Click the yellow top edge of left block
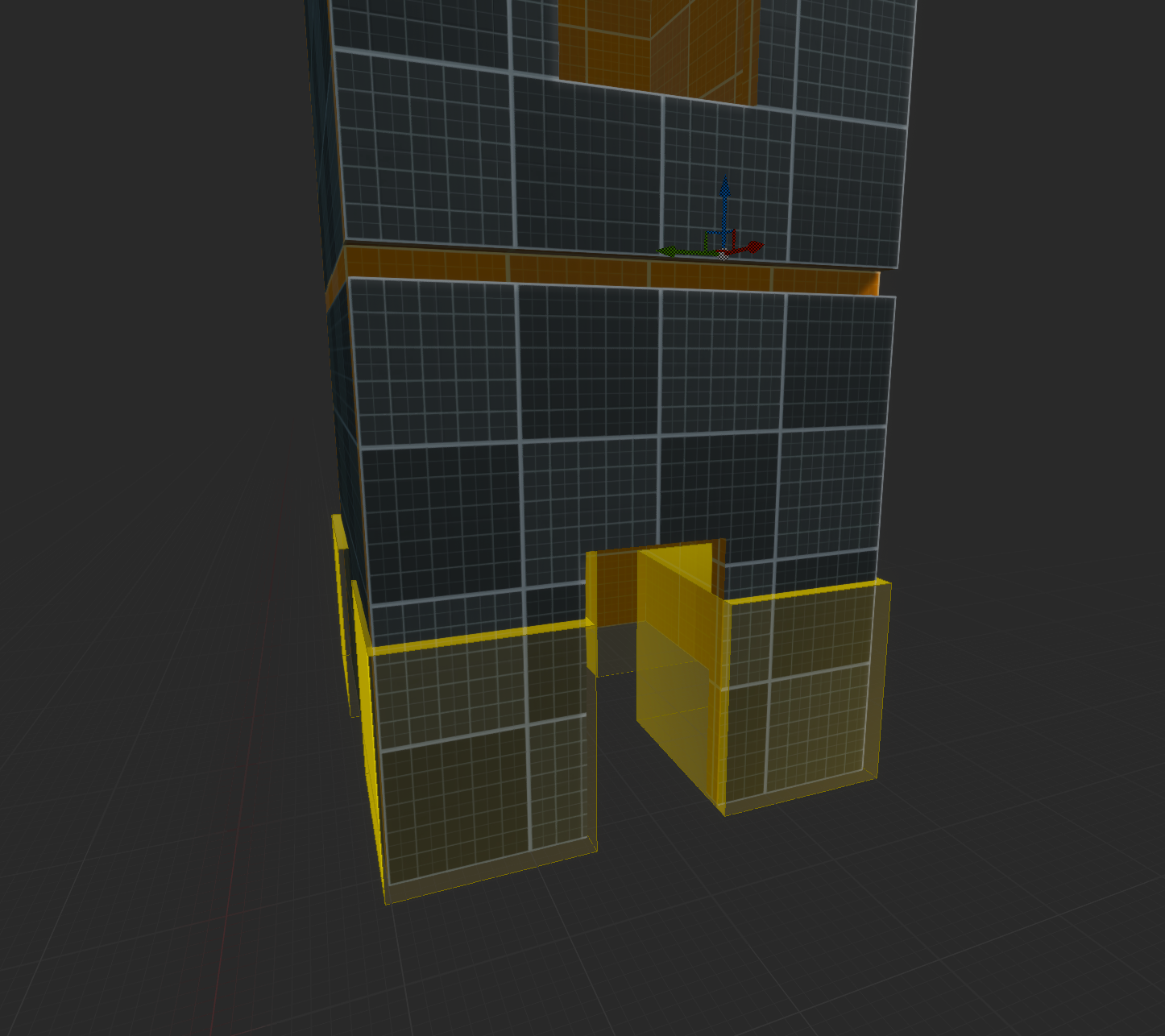 [483, 636]
